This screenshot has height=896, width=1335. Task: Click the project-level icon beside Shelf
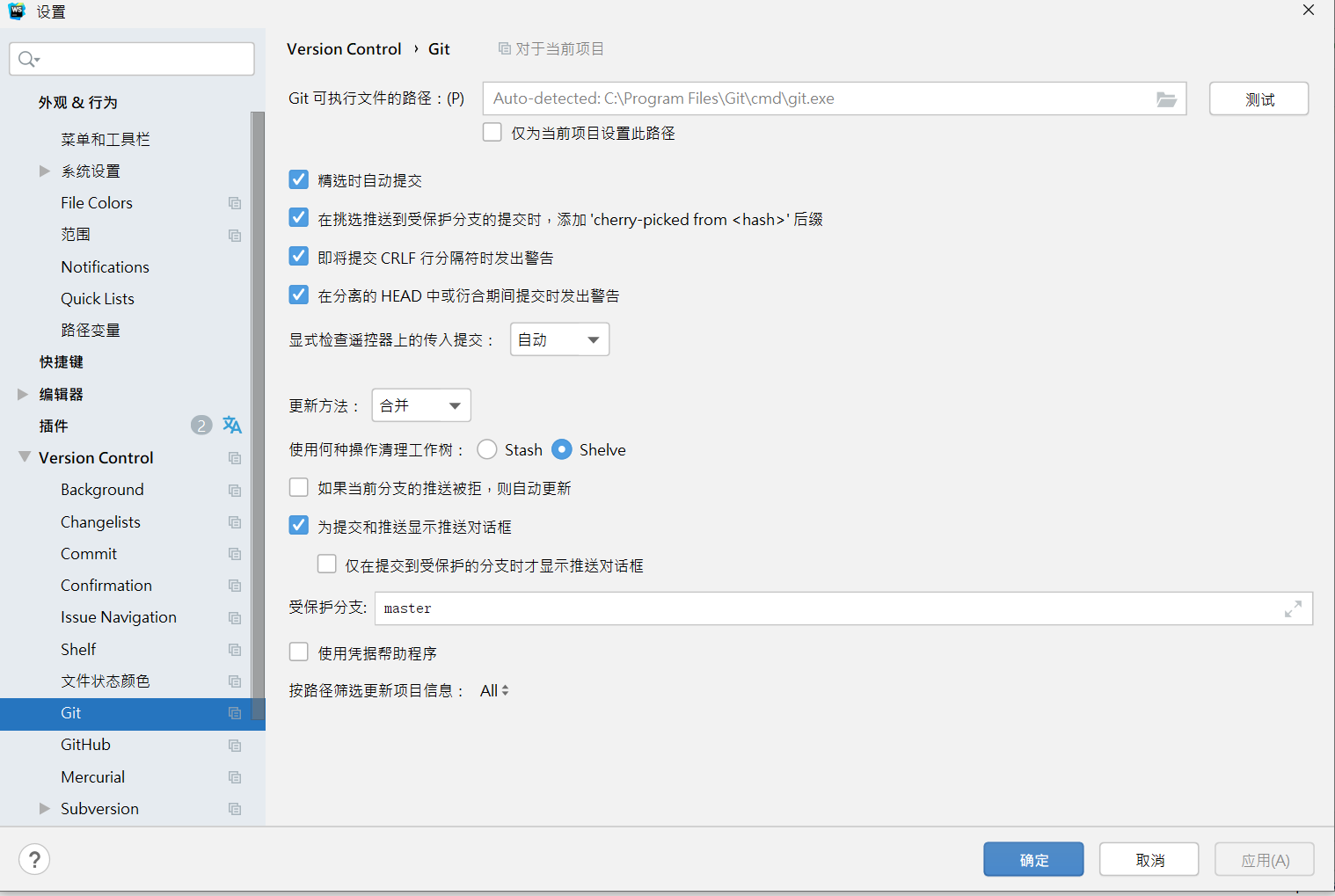[235, 650]
